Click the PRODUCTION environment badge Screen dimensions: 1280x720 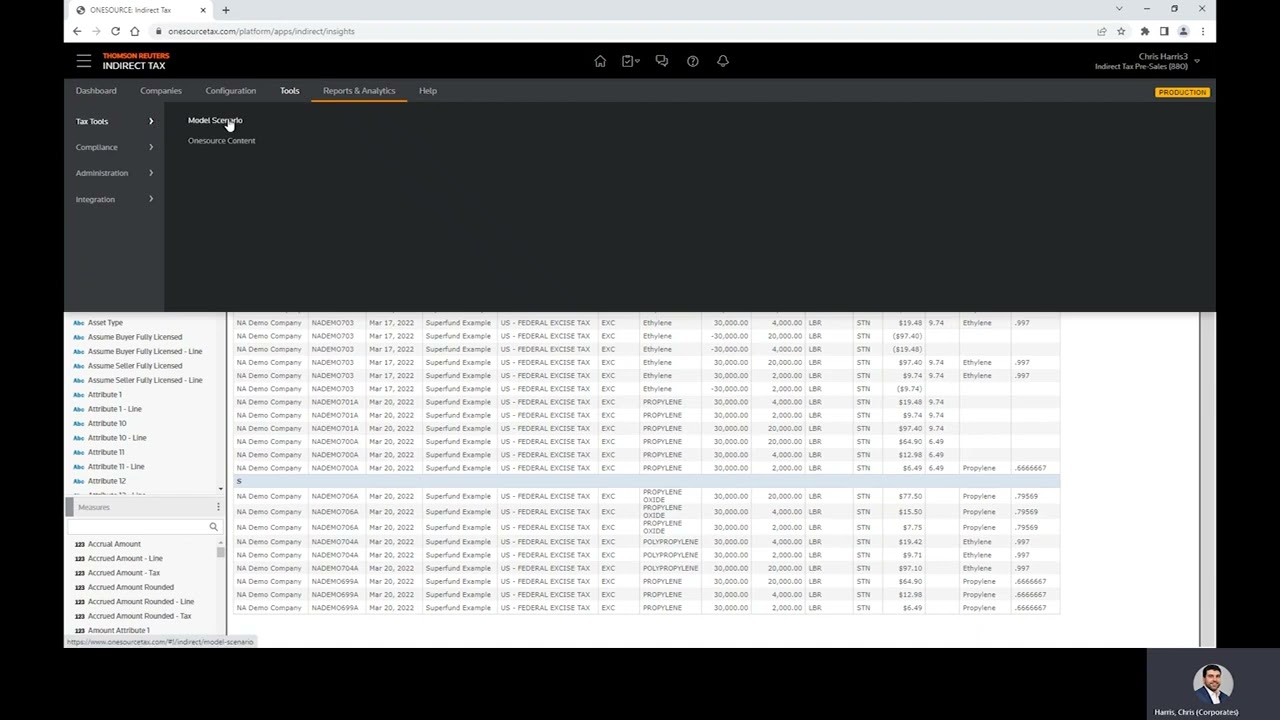[x=1183, y=92]
